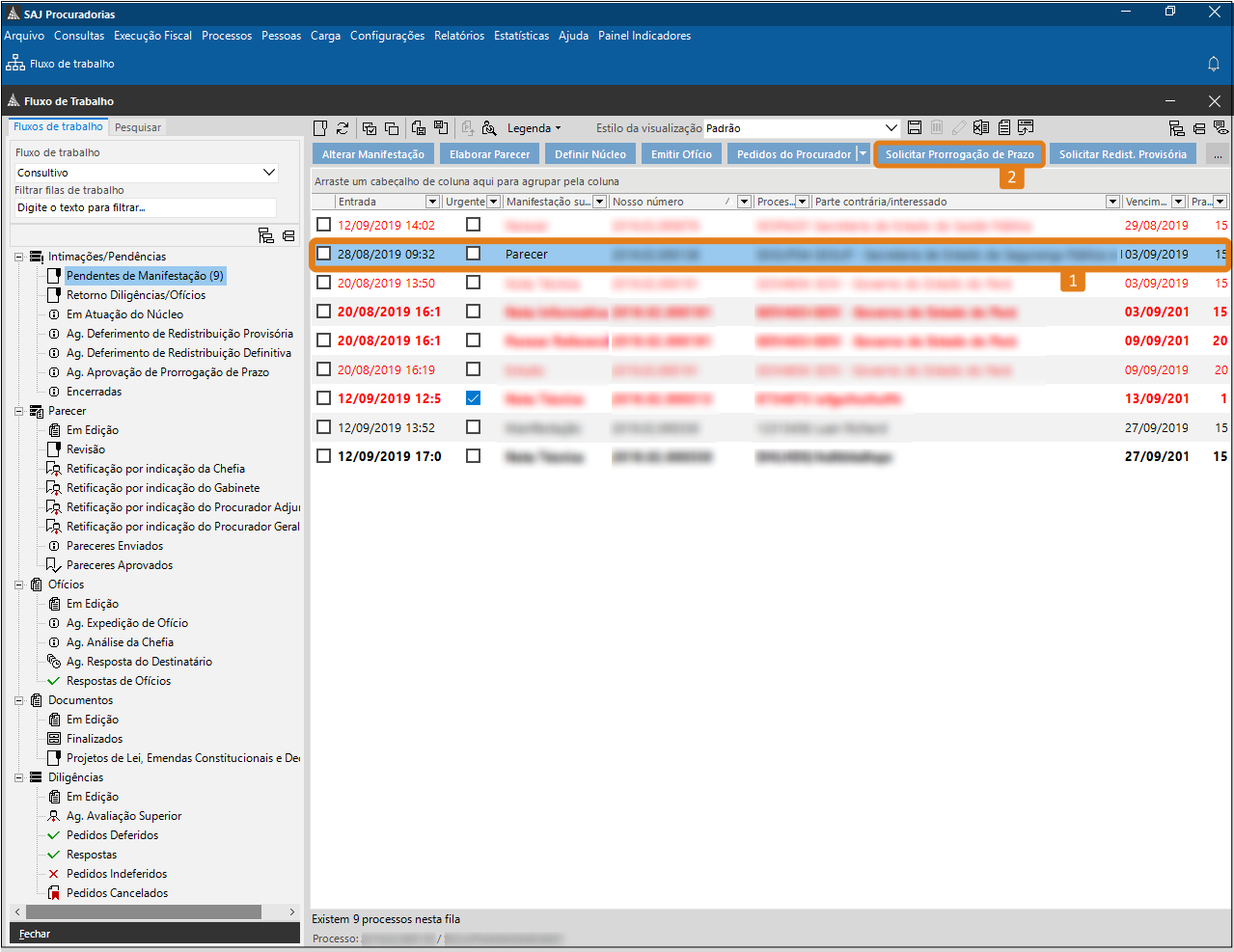Viewport: 1234px width, 952px height.
Task: Click the Respostas de Ofícios green check icon
Action: [54, 681]
